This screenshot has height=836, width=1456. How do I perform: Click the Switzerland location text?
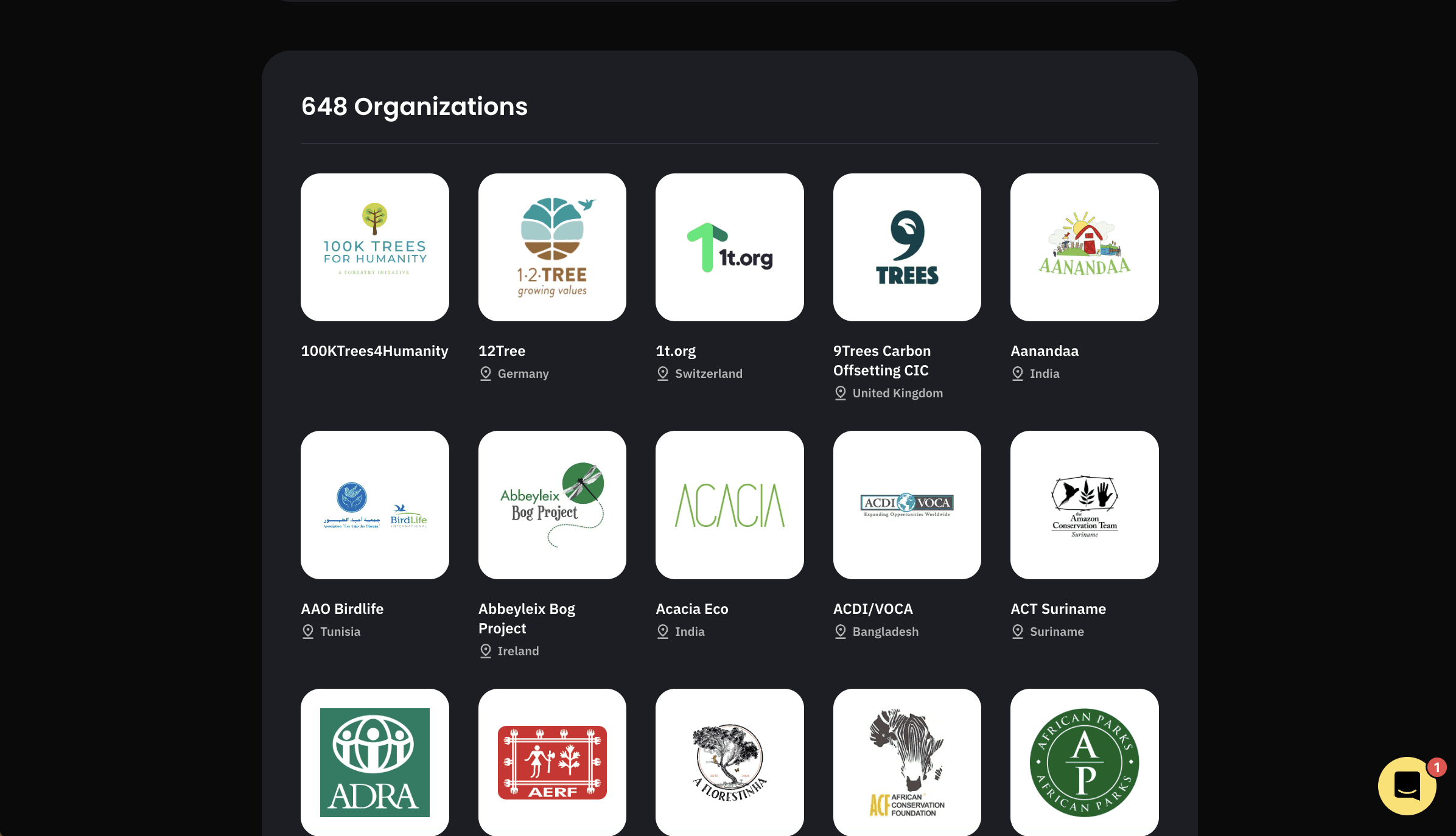pos(709,374)
